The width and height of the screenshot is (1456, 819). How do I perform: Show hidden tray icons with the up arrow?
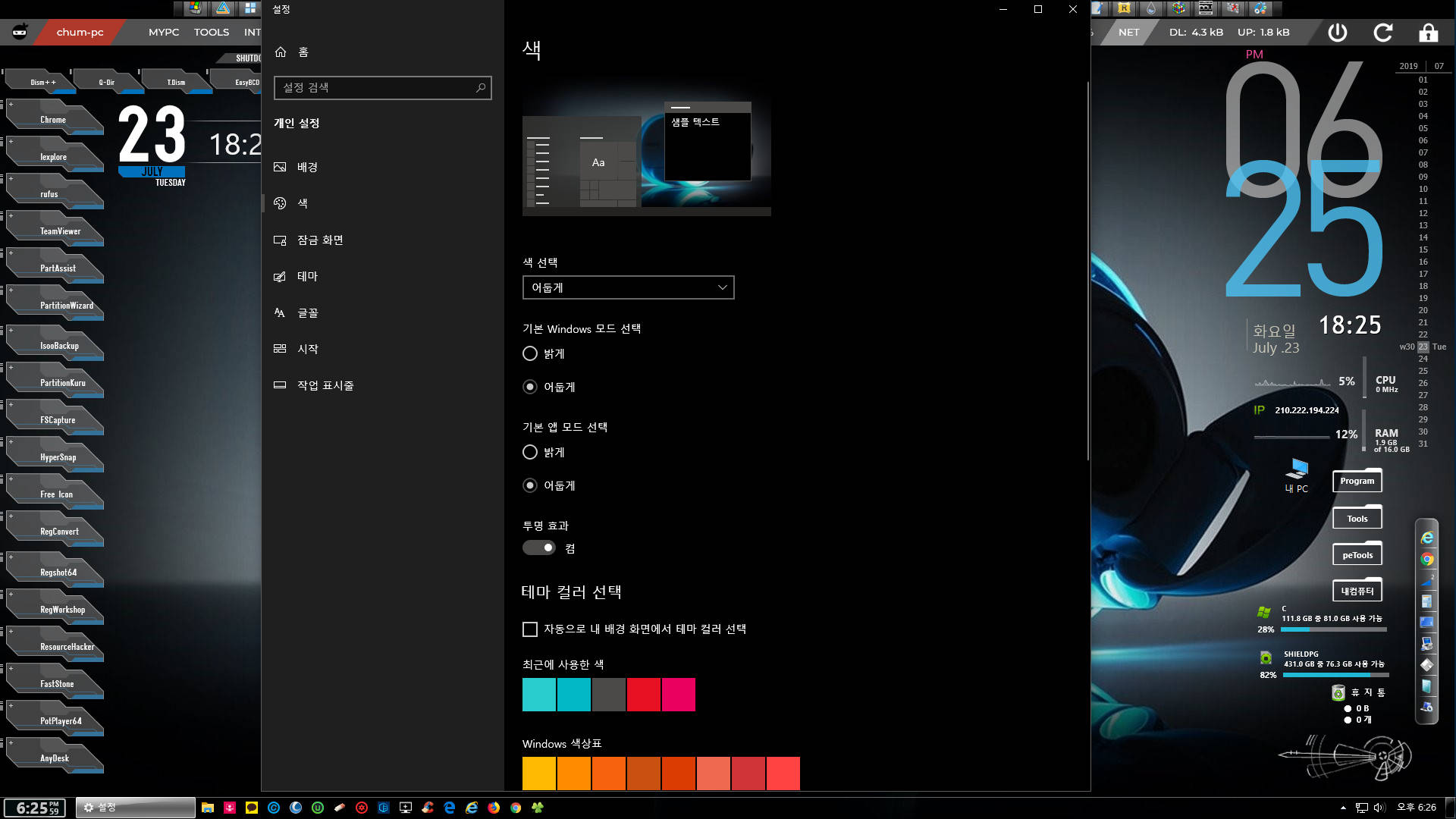pyautogui.click(x=1343, y=808)
